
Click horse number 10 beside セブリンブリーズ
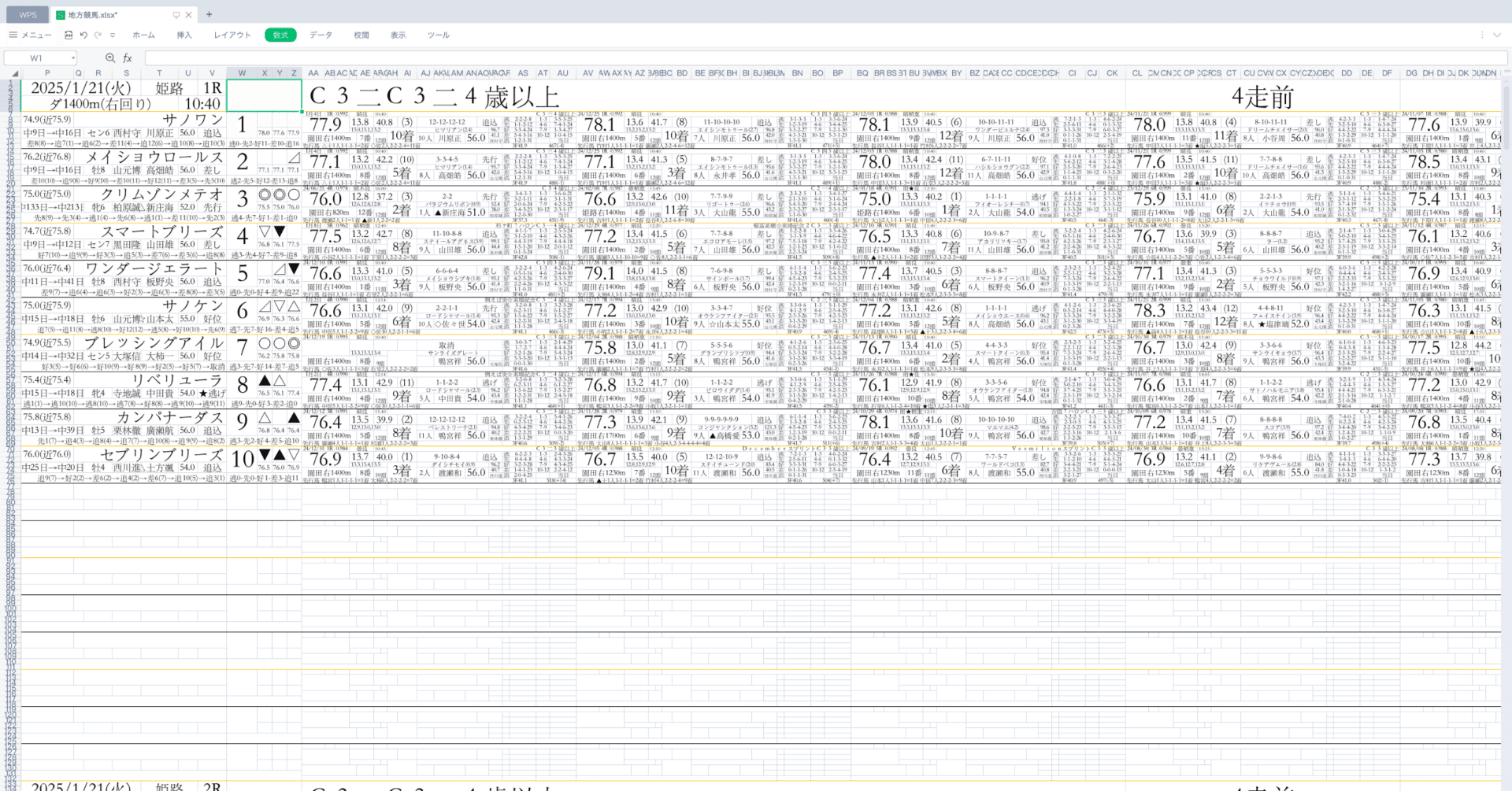(243, 459)
